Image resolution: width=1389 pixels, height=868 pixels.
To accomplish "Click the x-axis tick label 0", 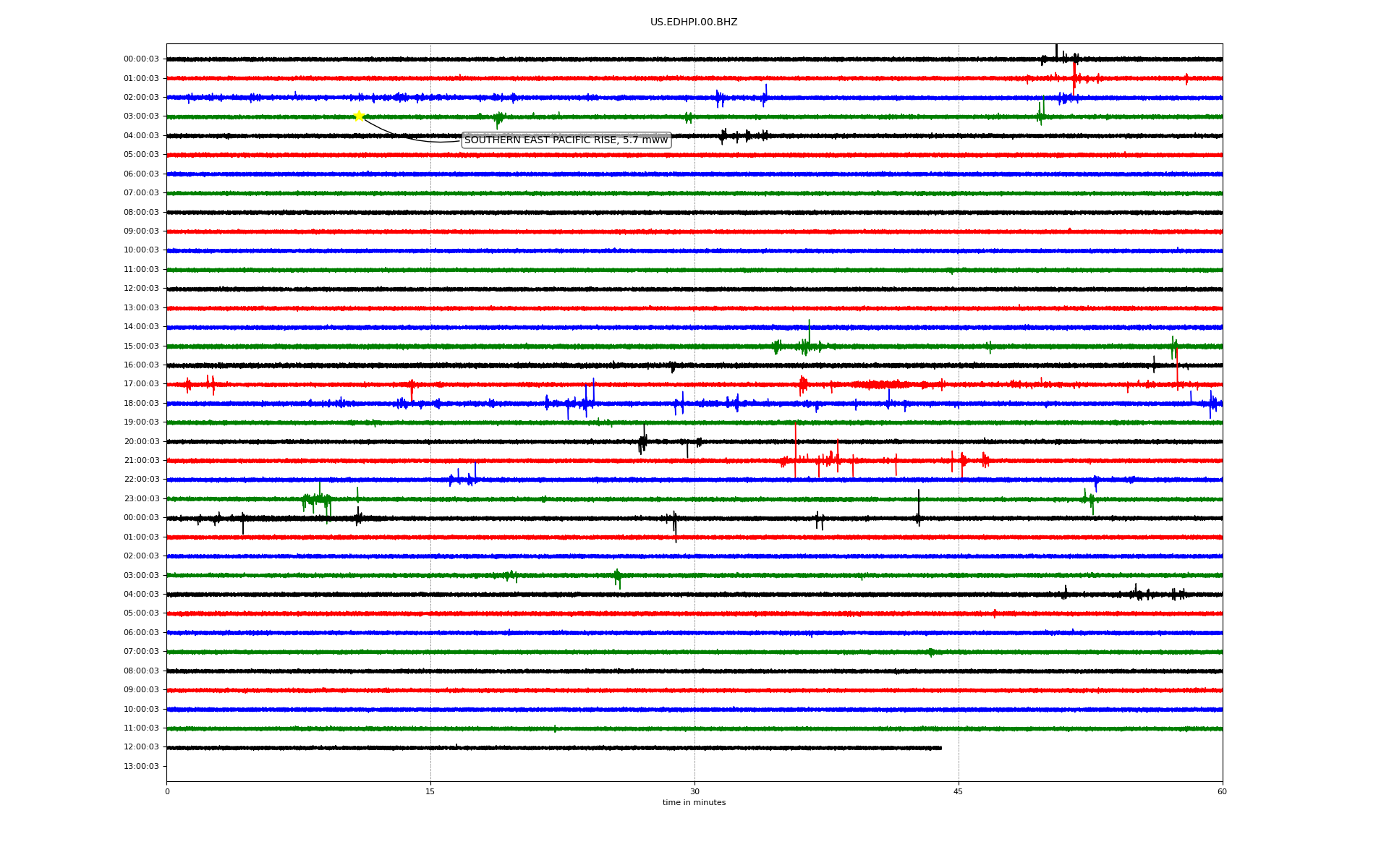I will tap(167, 791).
